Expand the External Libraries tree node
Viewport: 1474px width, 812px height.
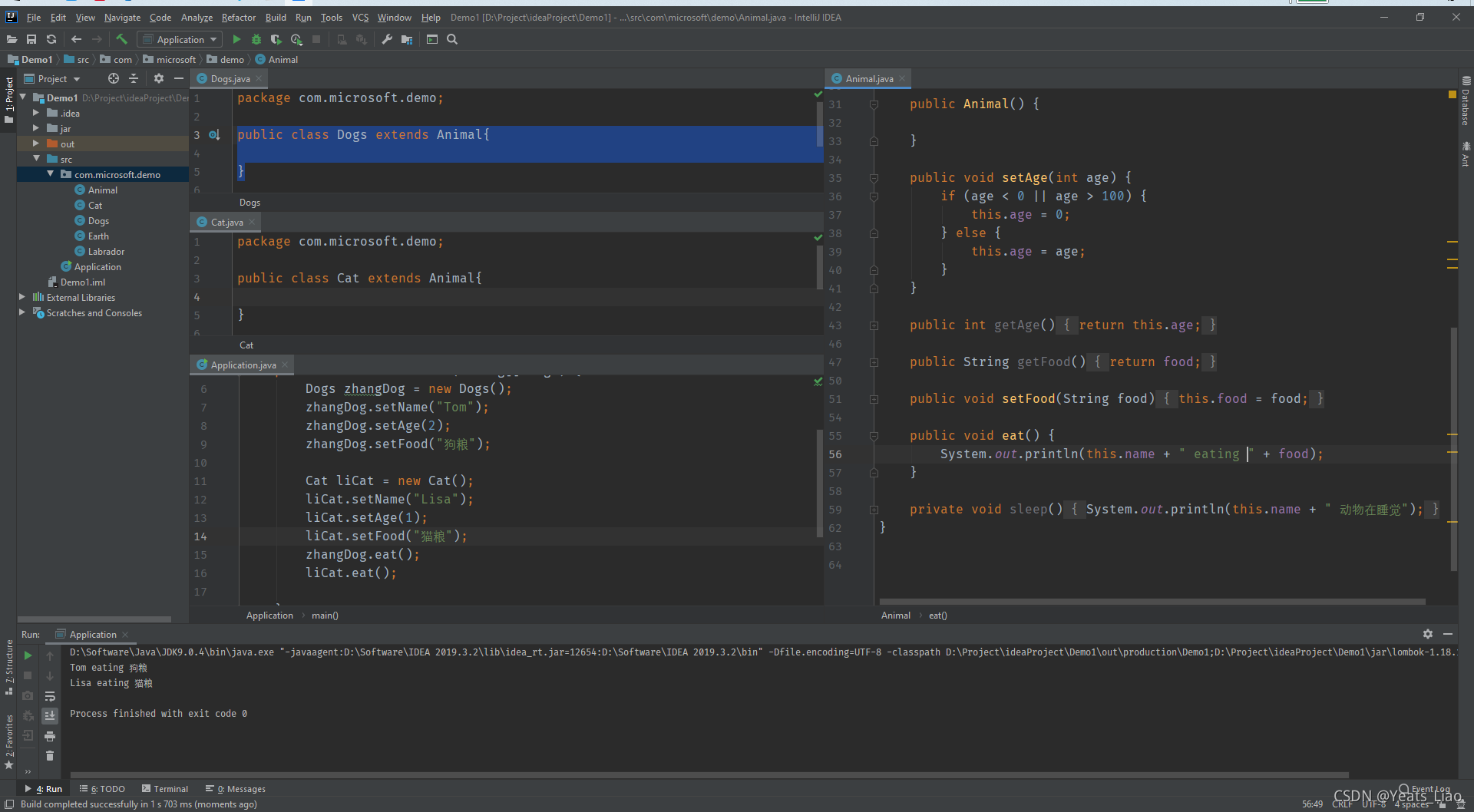22,297
